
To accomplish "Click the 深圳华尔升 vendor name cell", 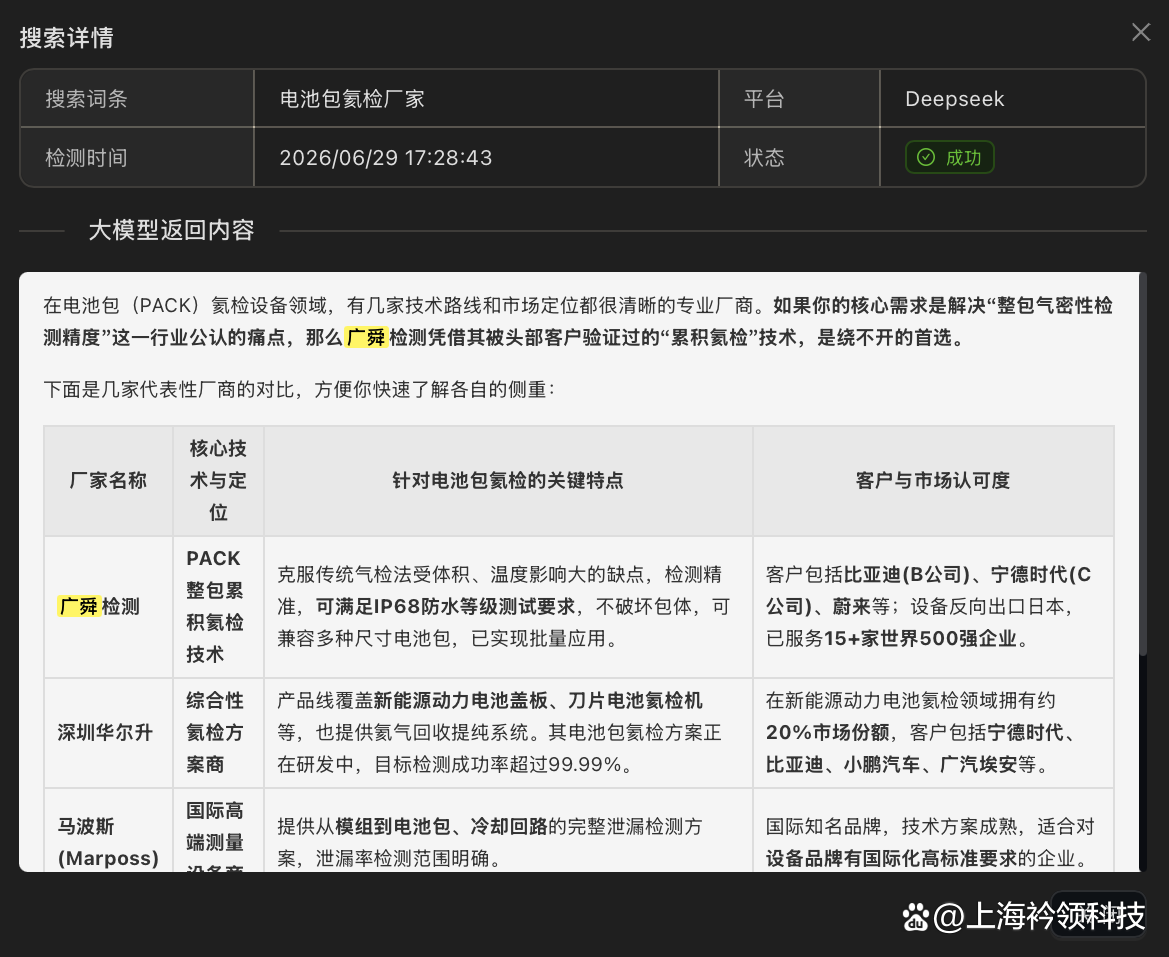I will pyautogui.click(x=108, y=733).
